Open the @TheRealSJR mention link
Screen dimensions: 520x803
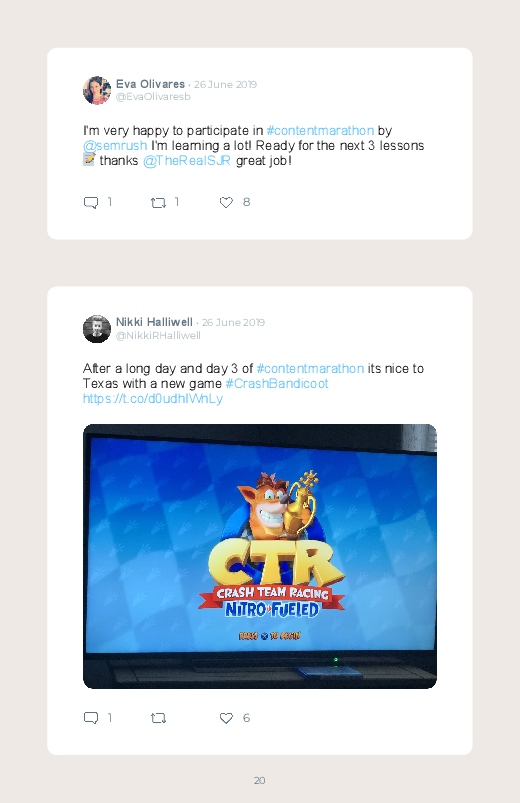click(x=186, y=161)
